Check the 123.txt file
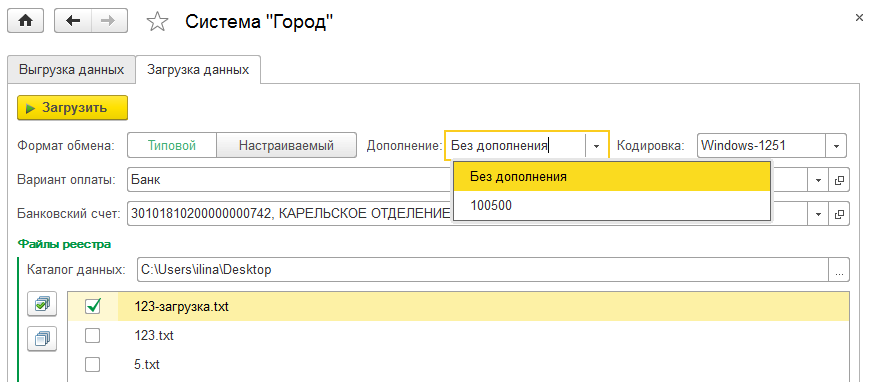Image resolution: width=873 pixels, height=382 pixels. [x=92, y=336]
